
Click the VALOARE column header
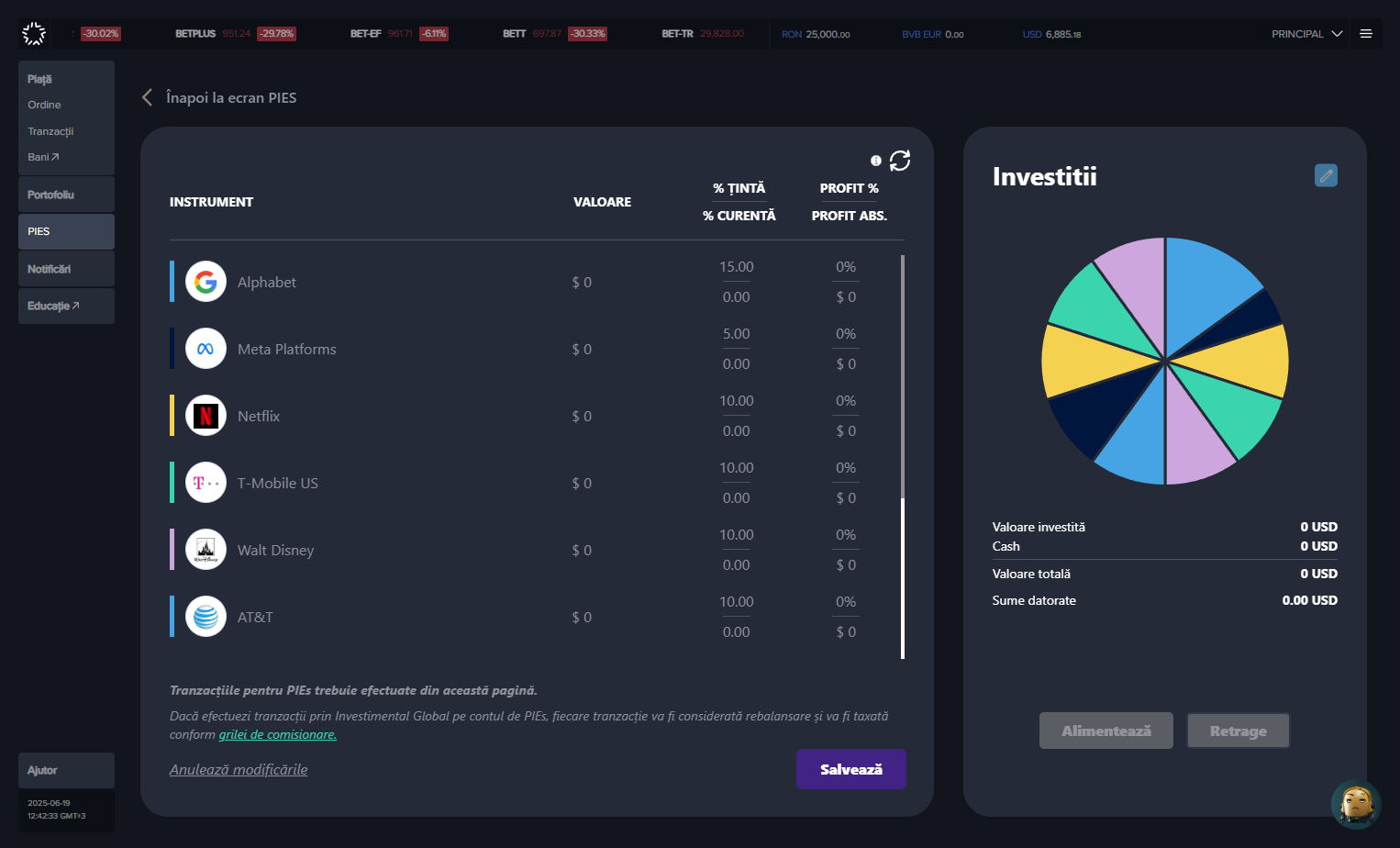click(602, 202)
